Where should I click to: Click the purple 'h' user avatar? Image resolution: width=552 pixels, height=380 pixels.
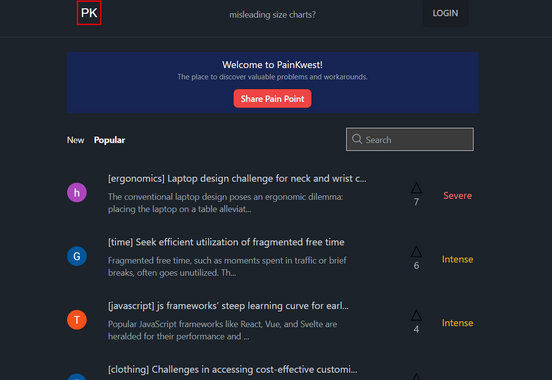(x=77, y=193)
